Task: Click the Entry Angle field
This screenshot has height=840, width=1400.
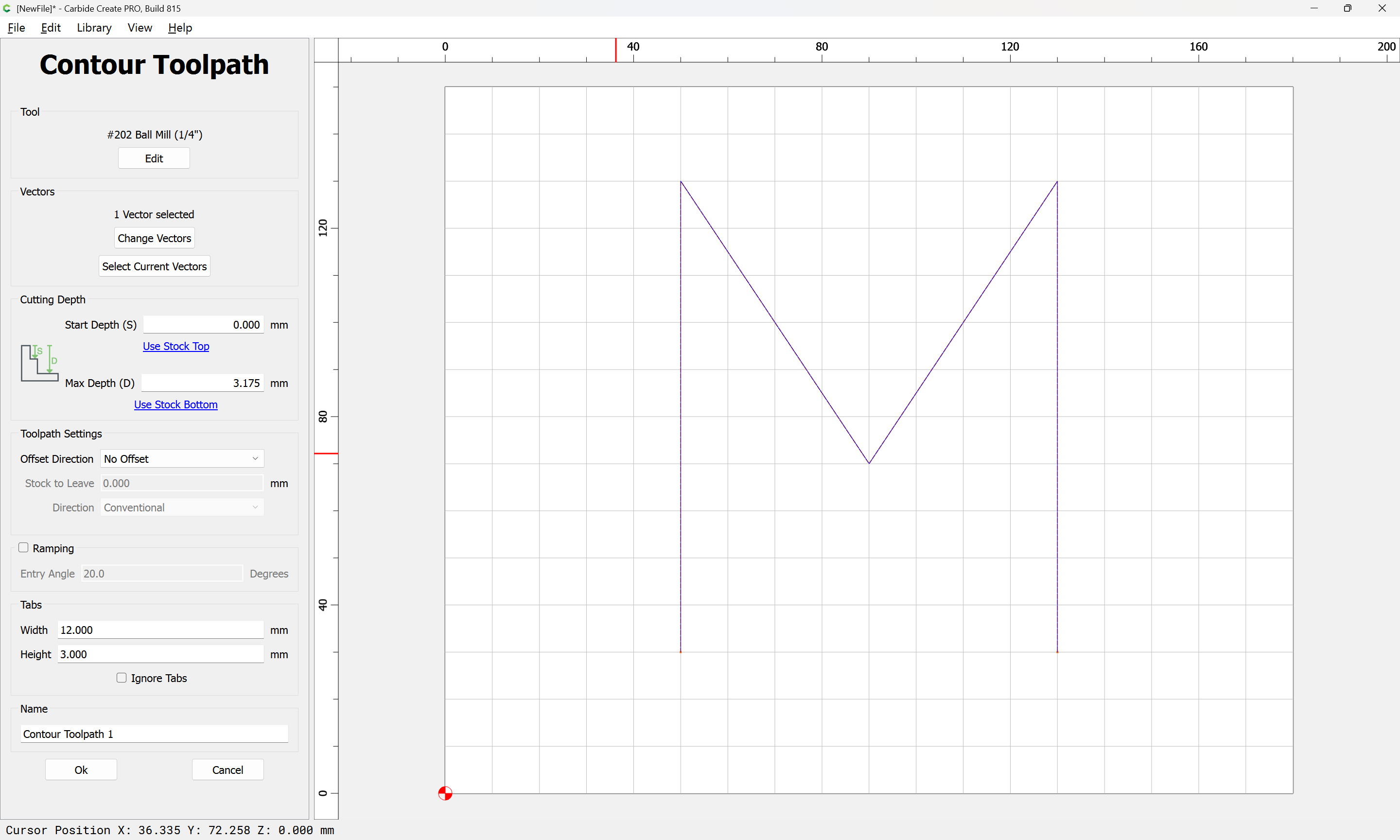Action: [162, 574]
